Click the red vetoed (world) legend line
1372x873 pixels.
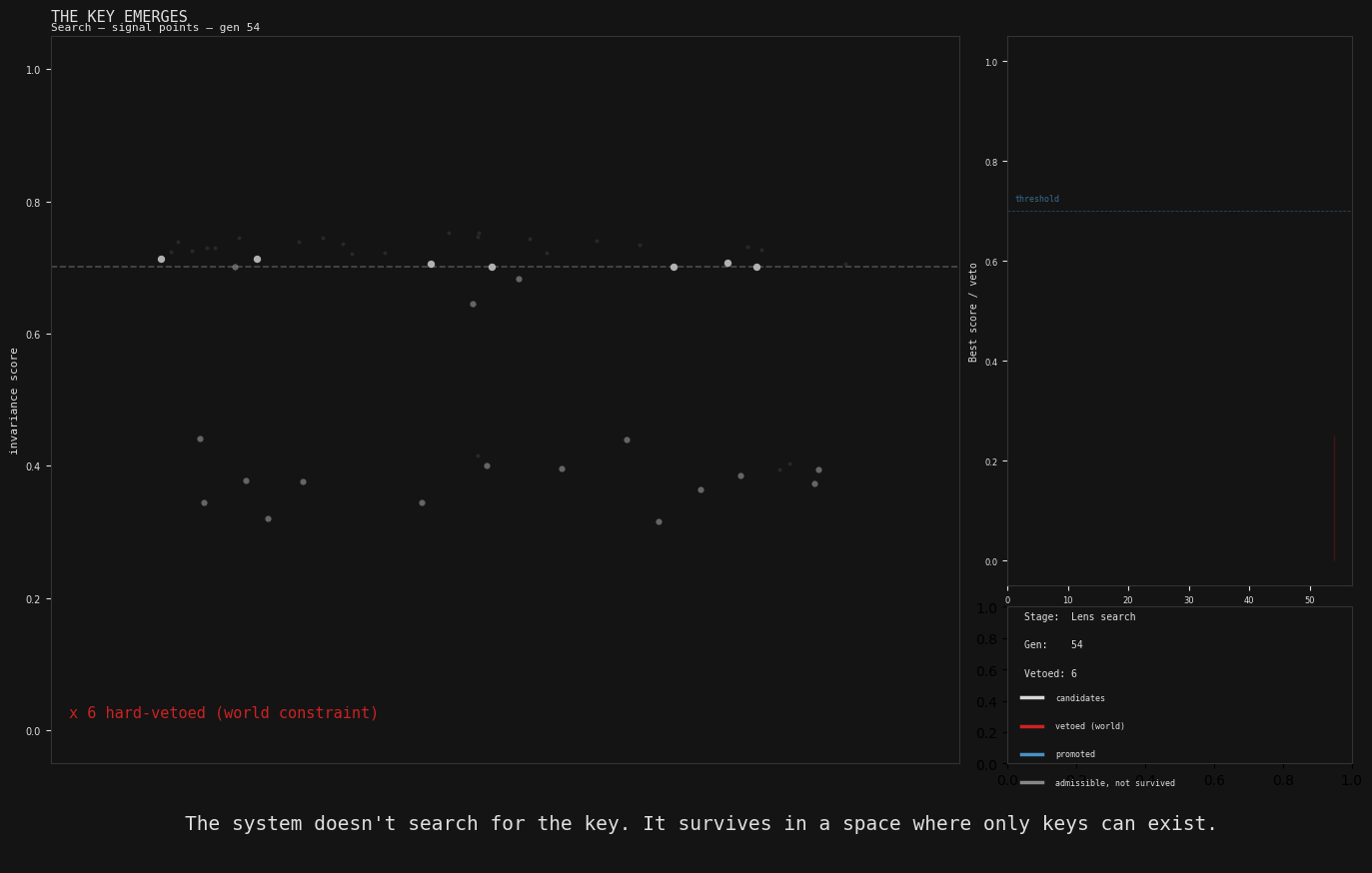click(x=1031, y=726)
